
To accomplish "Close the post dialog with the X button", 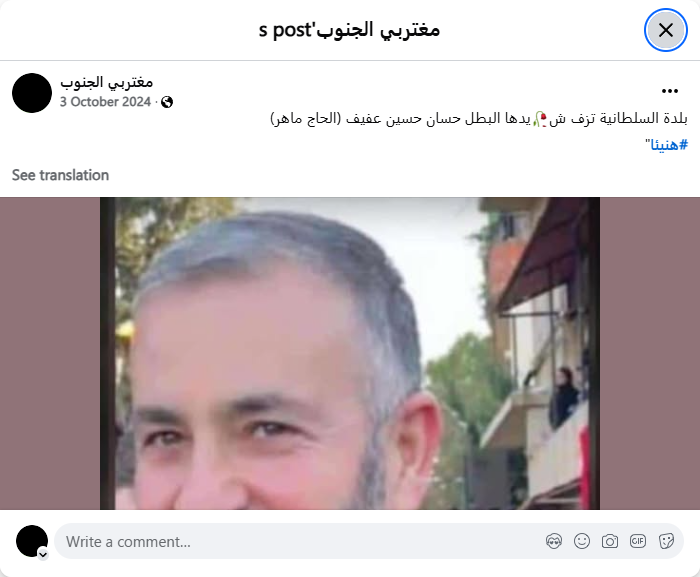I will [665, 30].
